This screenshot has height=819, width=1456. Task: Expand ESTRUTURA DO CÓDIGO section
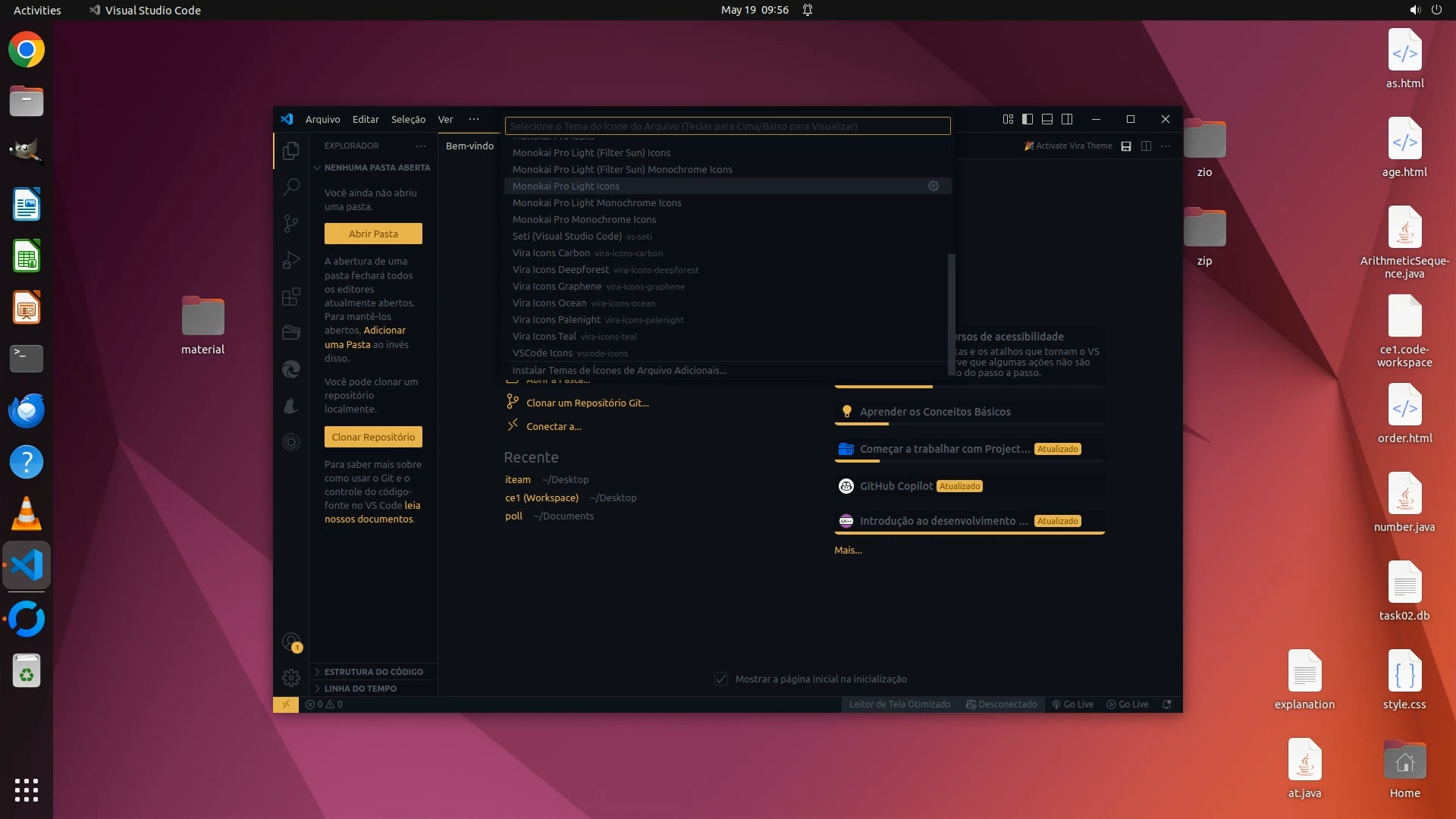click(x=373, y=672)
